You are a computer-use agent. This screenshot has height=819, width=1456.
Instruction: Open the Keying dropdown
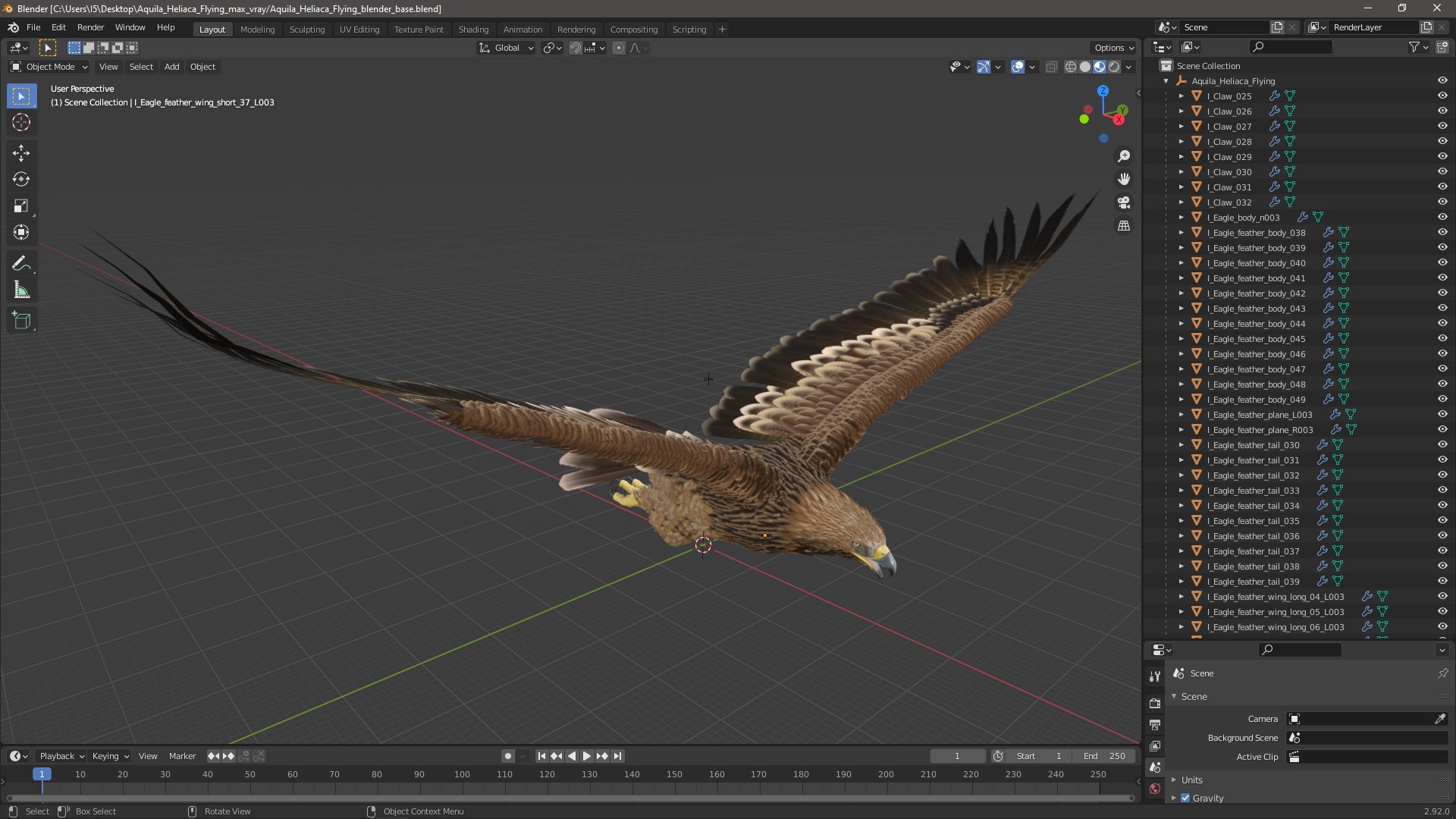(110, 756)
